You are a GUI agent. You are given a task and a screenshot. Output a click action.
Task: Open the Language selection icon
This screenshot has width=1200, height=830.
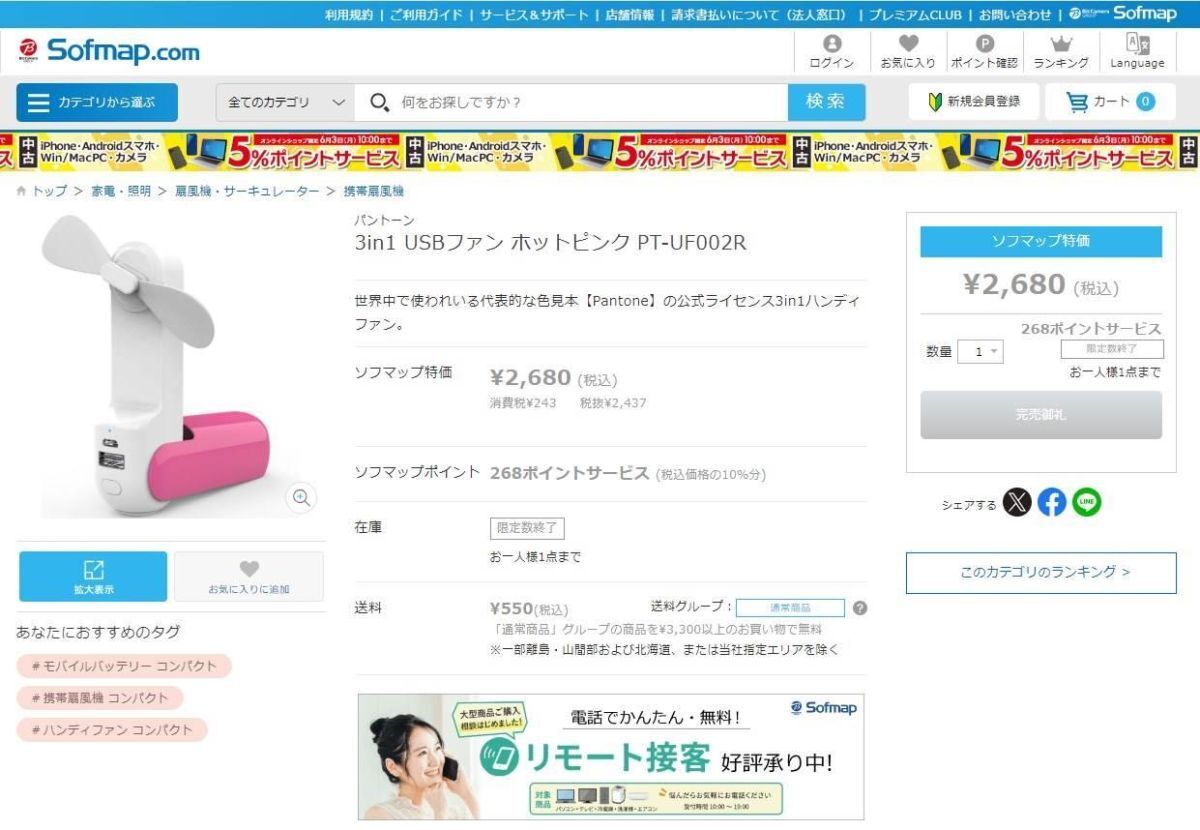pos(1137,52)
